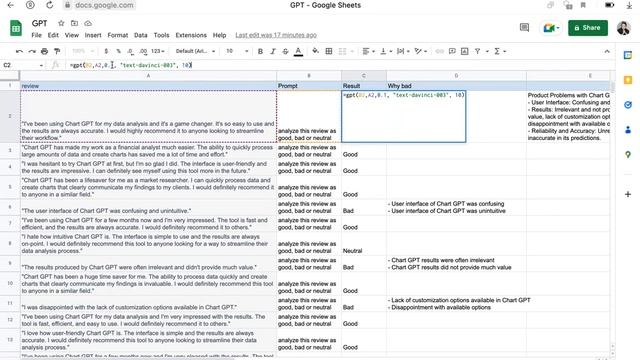Viewport: 640px width, 360px height.
Task: Reload the browser page
Action: [49, 5]
